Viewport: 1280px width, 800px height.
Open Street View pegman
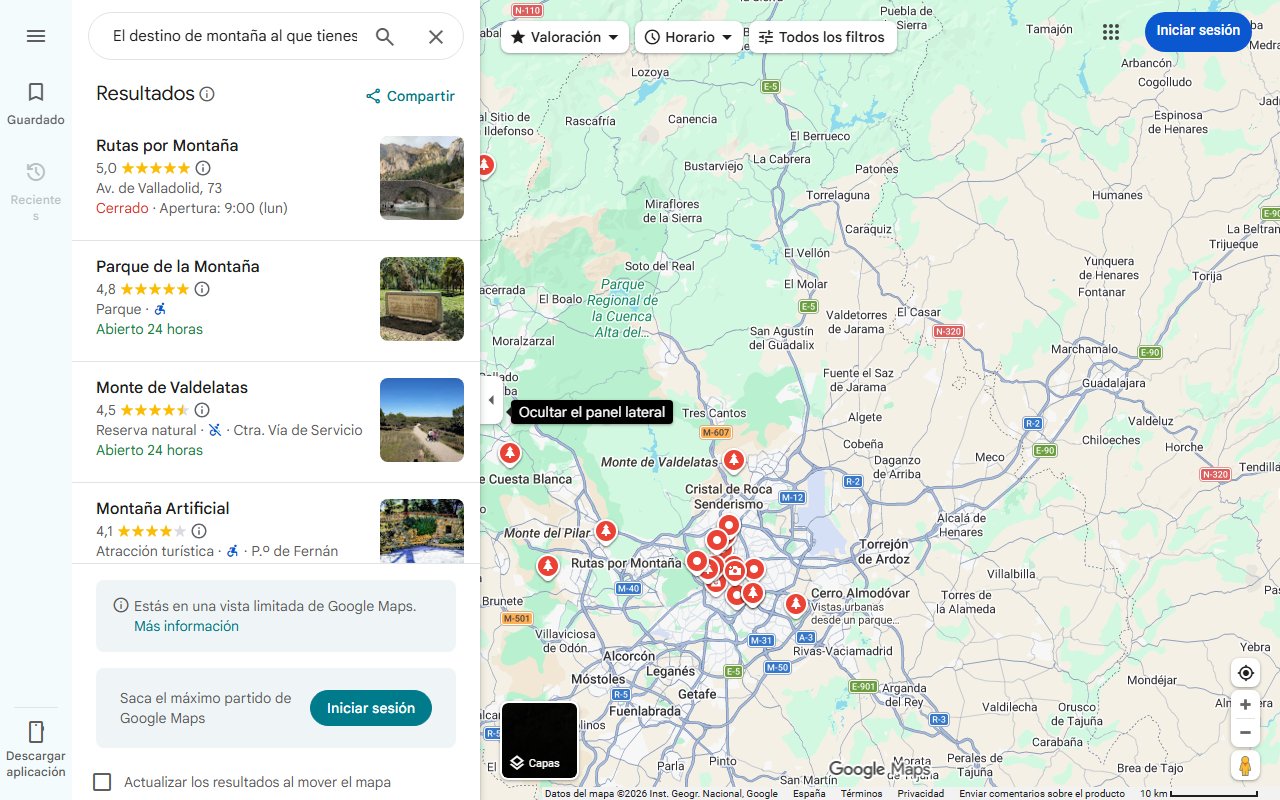point(1245,766)
